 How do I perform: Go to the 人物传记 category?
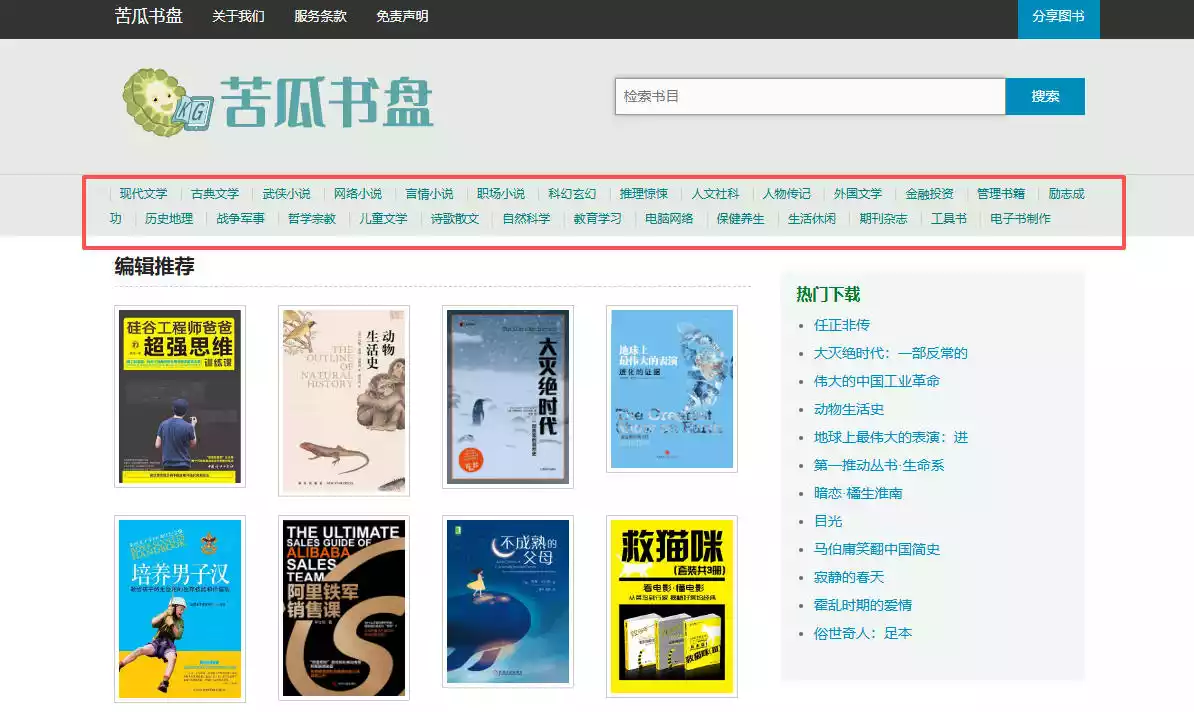[x=787, y=193]
